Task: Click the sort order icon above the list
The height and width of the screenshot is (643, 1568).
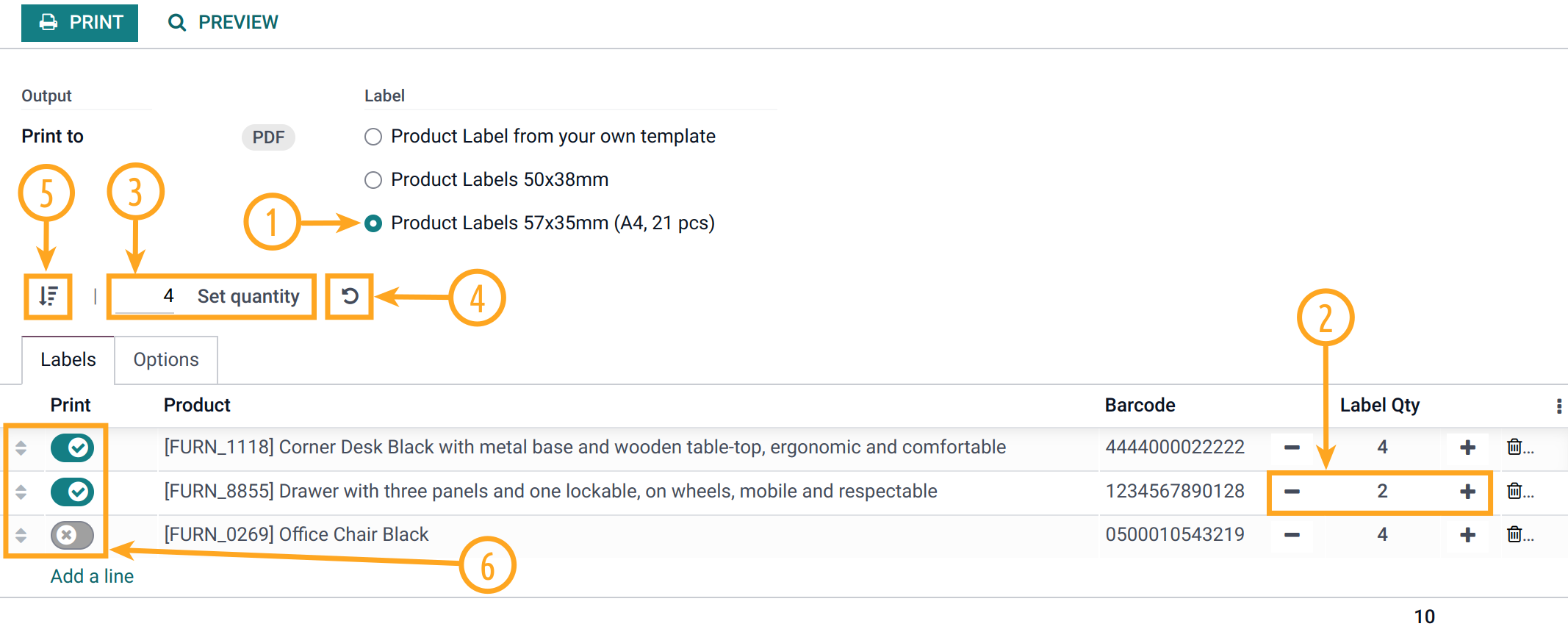Action: tap(47, 297)
